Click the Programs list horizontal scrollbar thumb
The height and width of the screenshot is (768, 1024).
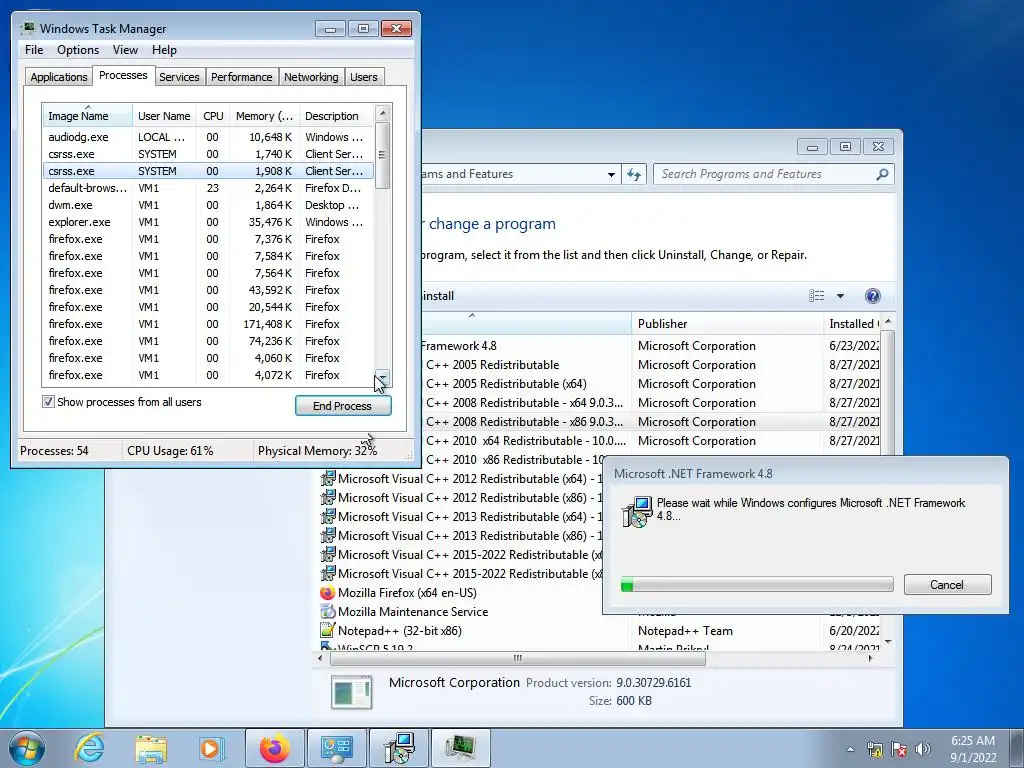pos(517,658)
